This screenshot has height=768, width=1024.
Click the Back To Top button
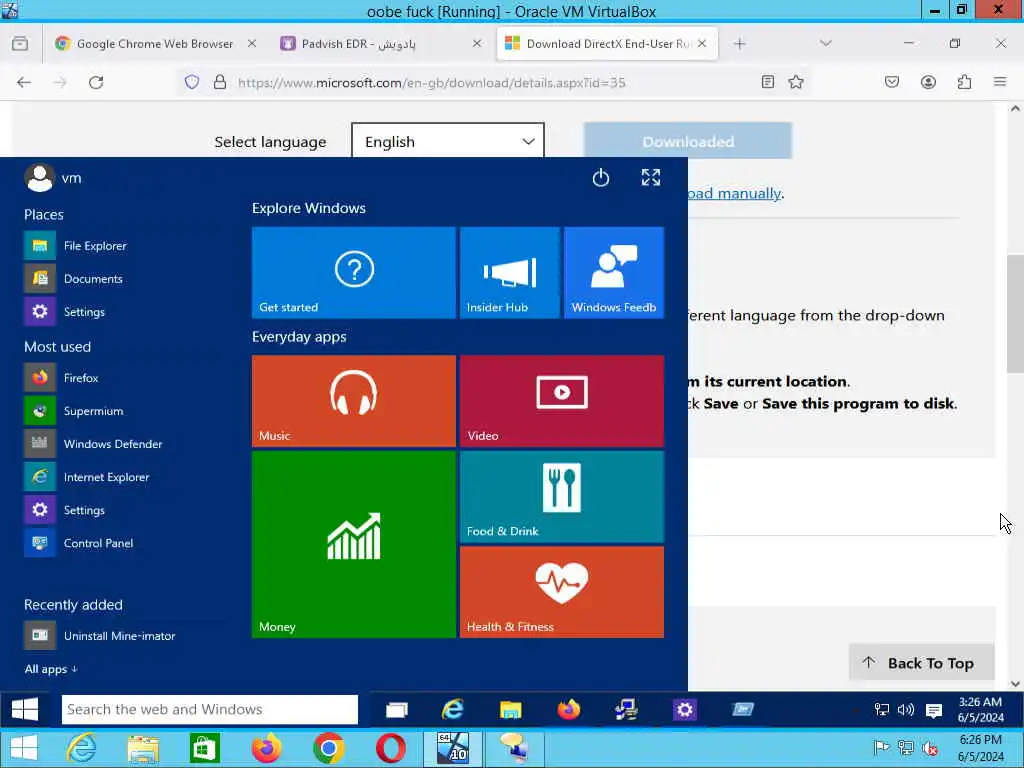[921, 663]
